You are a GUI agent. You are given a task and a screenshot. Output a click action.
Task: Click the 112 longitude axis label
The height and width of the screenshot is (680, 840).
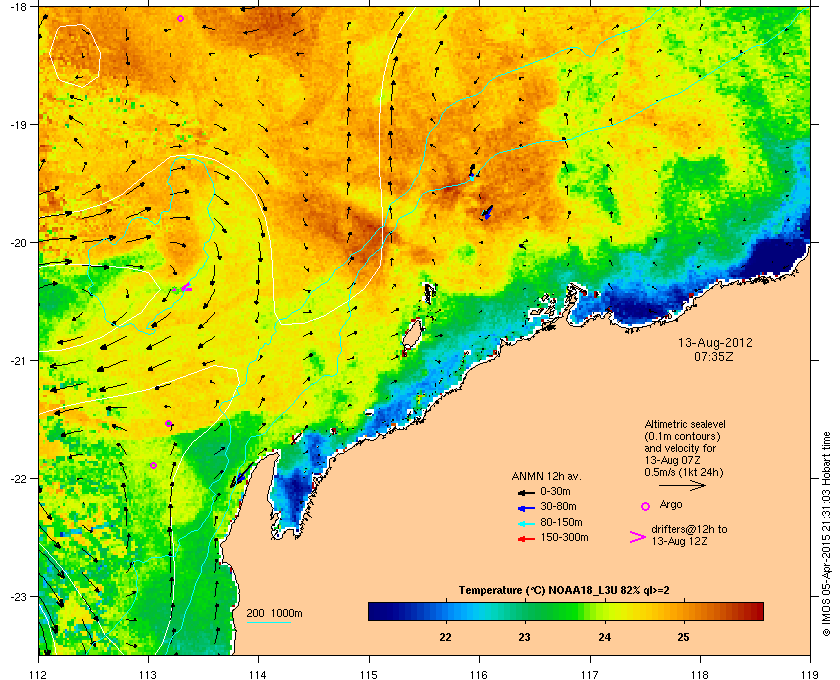click(x=39, y=675)
